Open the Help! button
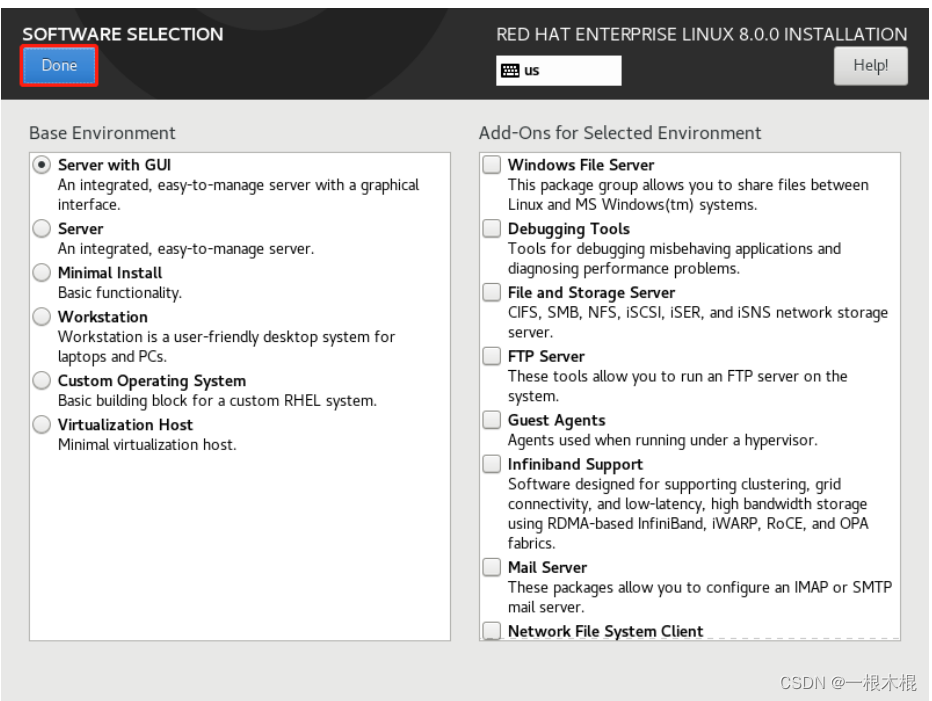Image resolution: width=932 pixels, height=701 pixels. coord(870,65)
